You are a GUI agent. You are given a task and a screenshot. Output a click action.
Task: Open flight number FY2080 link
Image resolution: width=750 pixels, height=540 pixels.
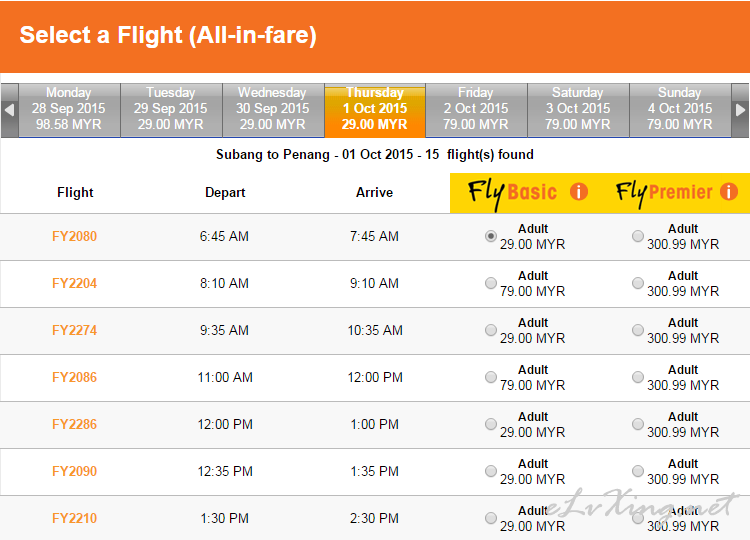[x=75, y=236]
